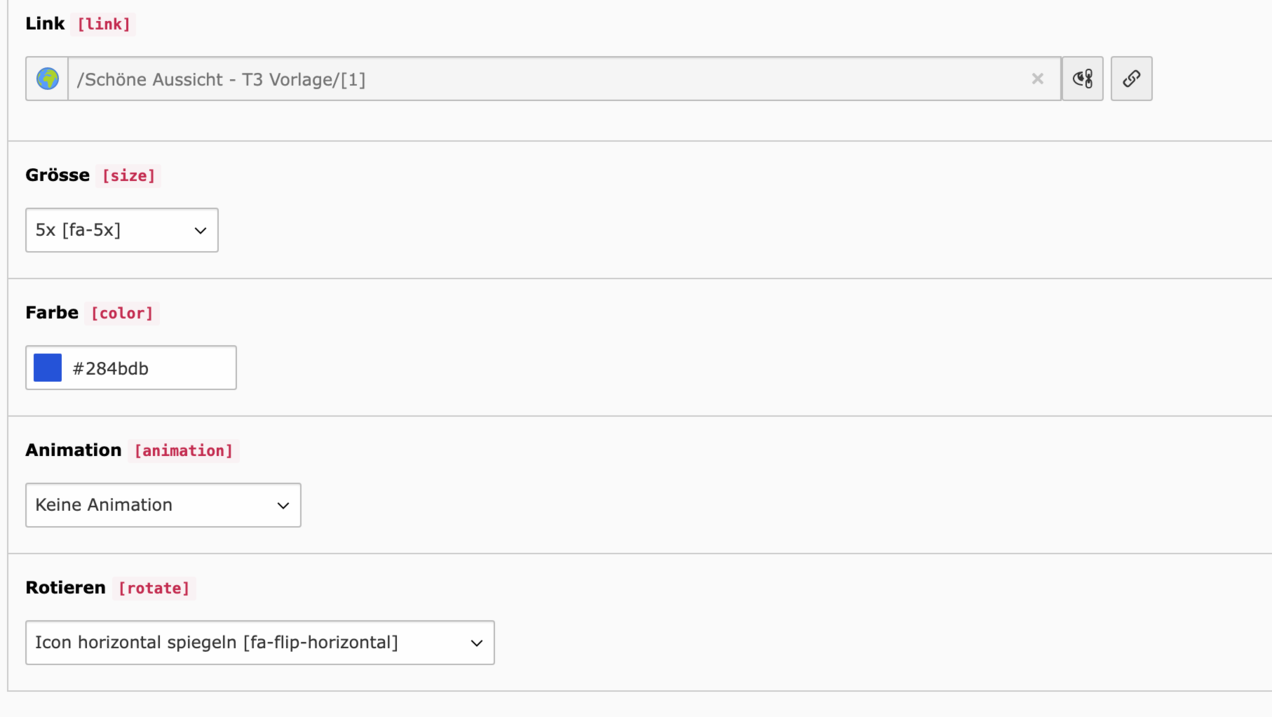Open the Grösse size dropdown

(122, 230)
